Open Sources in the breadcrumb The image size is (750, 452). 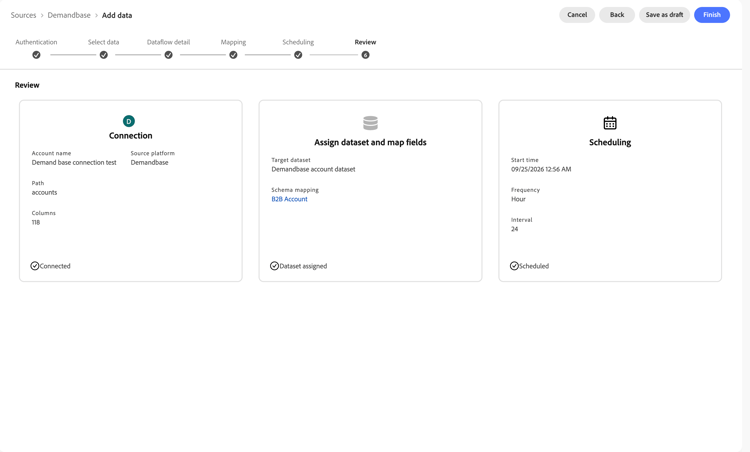23,15
